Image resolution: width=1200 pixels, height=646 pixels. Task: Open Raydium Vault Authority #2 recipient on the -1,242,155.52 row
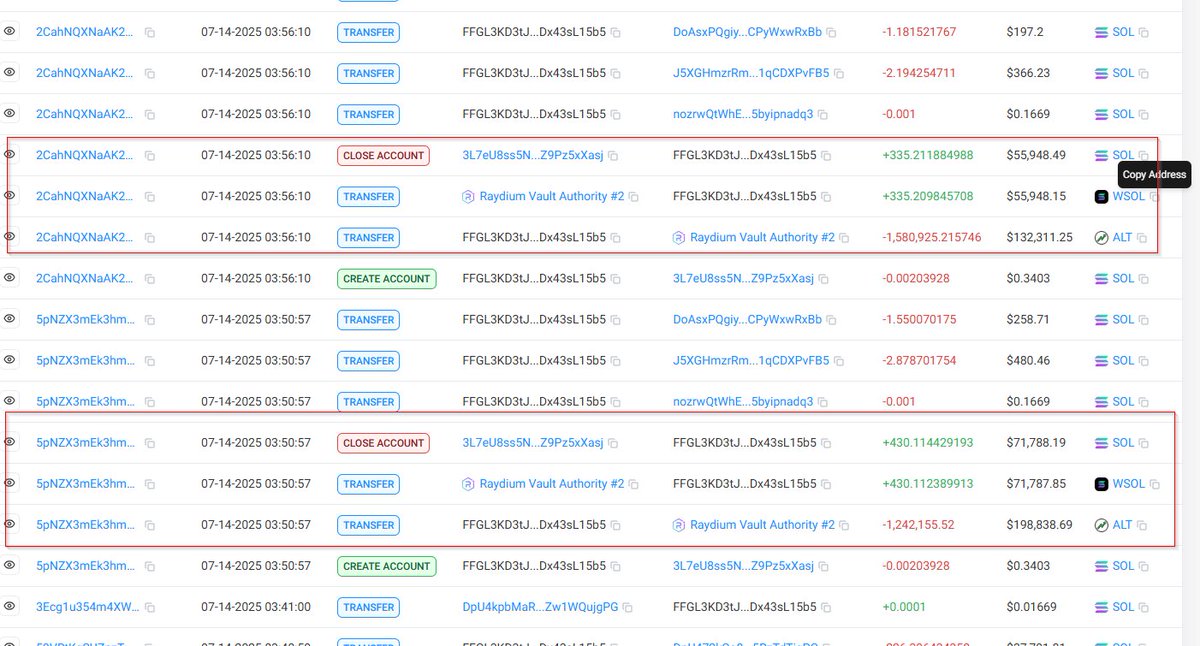click(762, 524)
